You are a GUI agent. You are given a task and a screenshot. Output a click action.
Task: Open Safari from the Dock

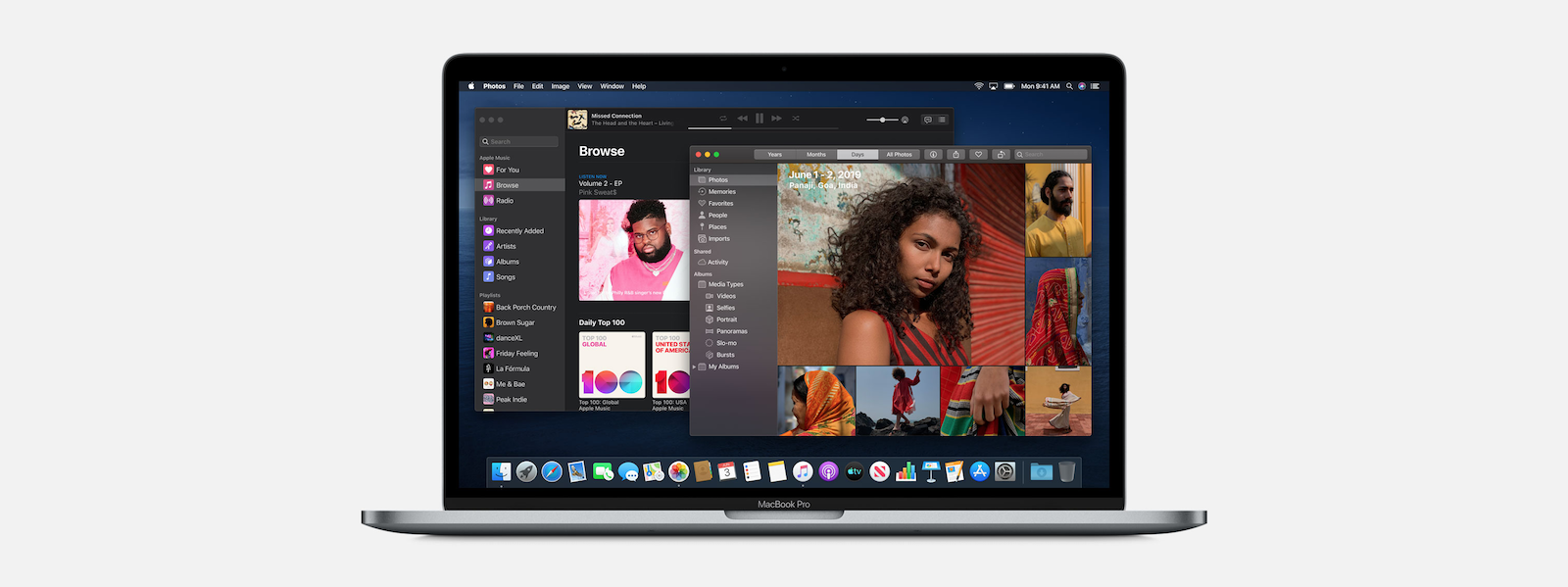pyautogui.click(x=552, y=472)
